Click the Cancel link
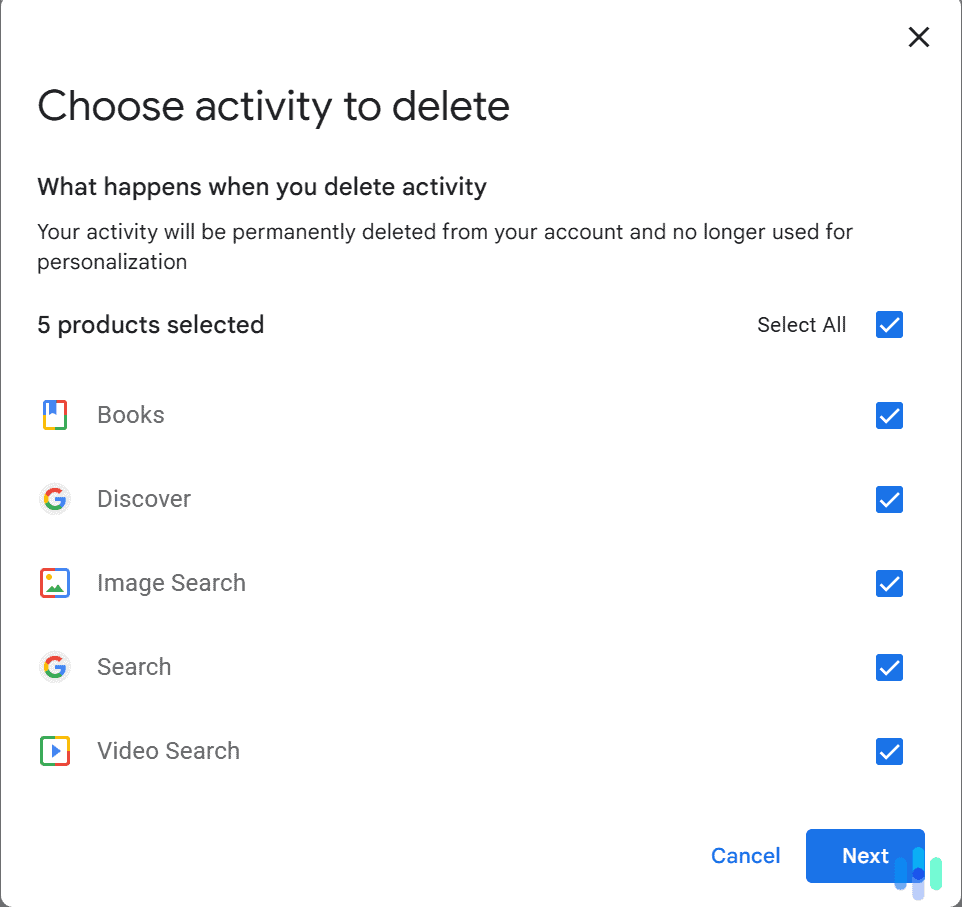Screen dimensions: 962x907 746,855
